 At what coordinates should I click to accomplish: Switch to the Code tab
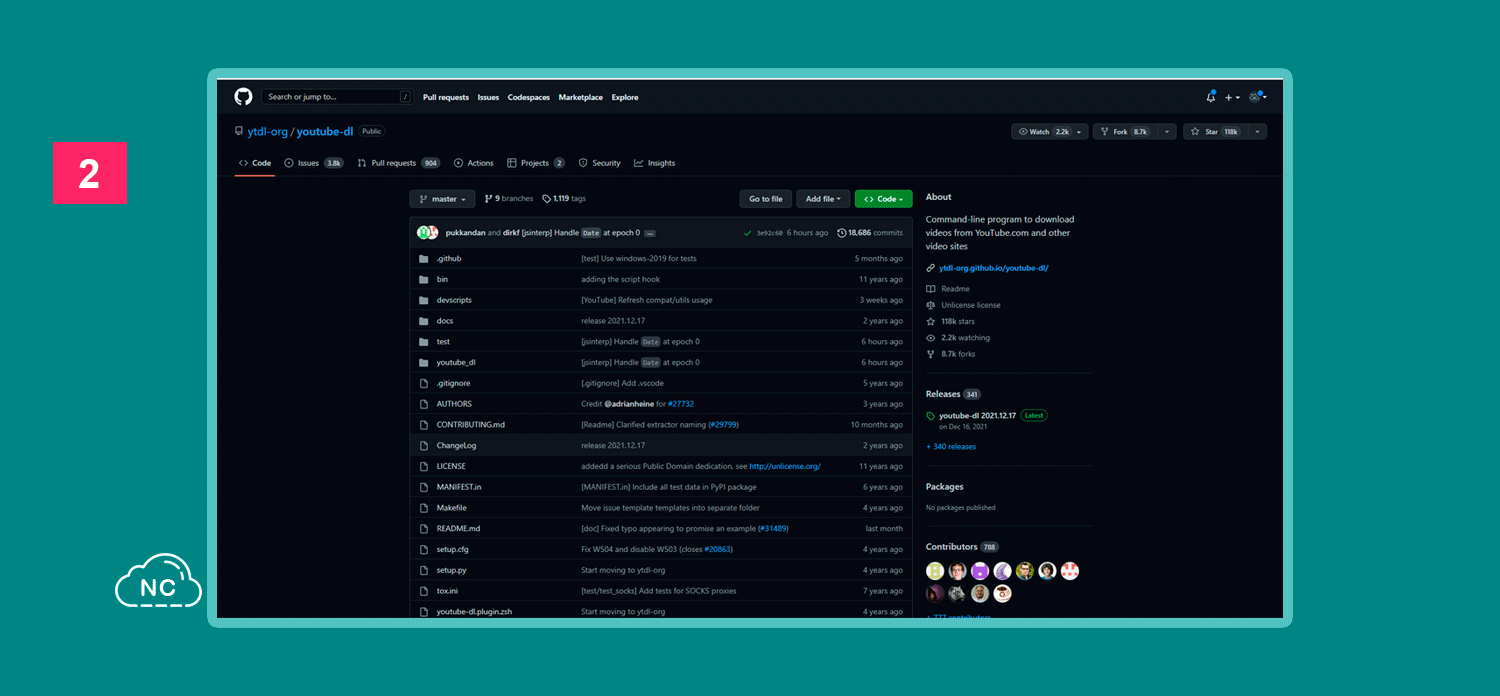tap(254, 163)
